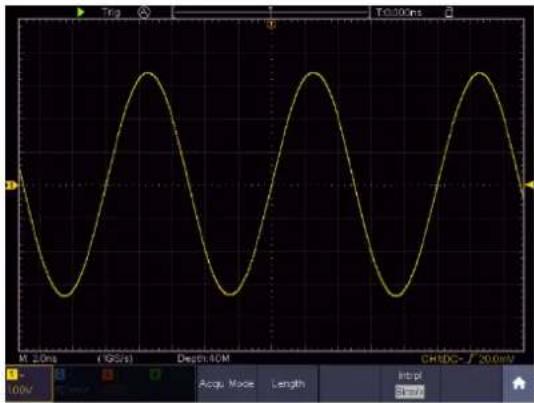The height and width of the screenshot is (403, 534).
Task: Click the circled A auto-trigger icon
Action: [x=144, y=13]
